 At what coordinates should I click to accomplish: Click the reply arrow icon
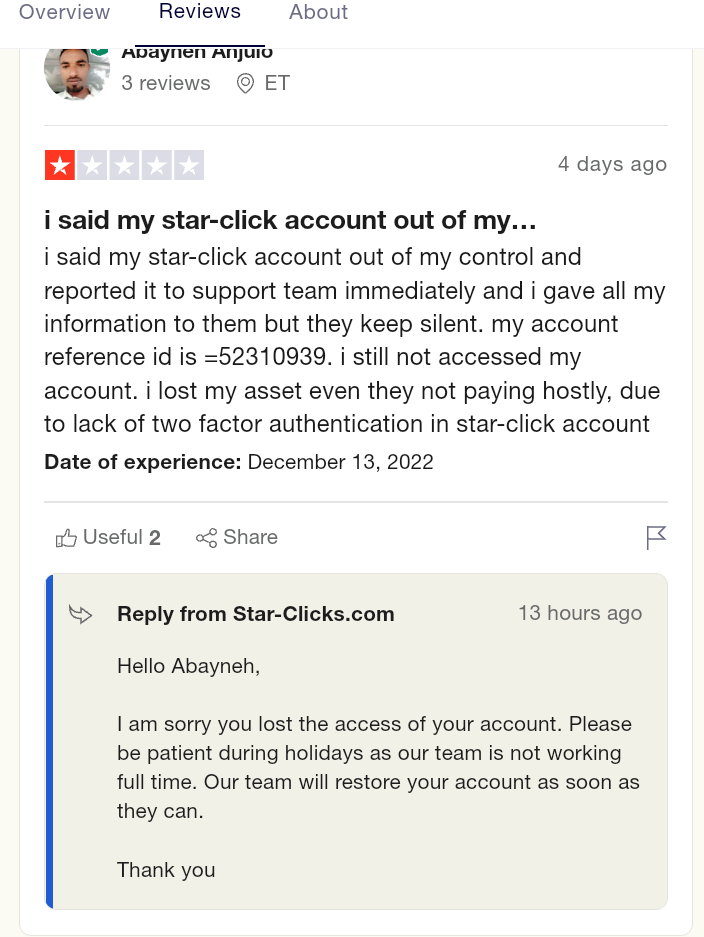(x=80, y=614)
